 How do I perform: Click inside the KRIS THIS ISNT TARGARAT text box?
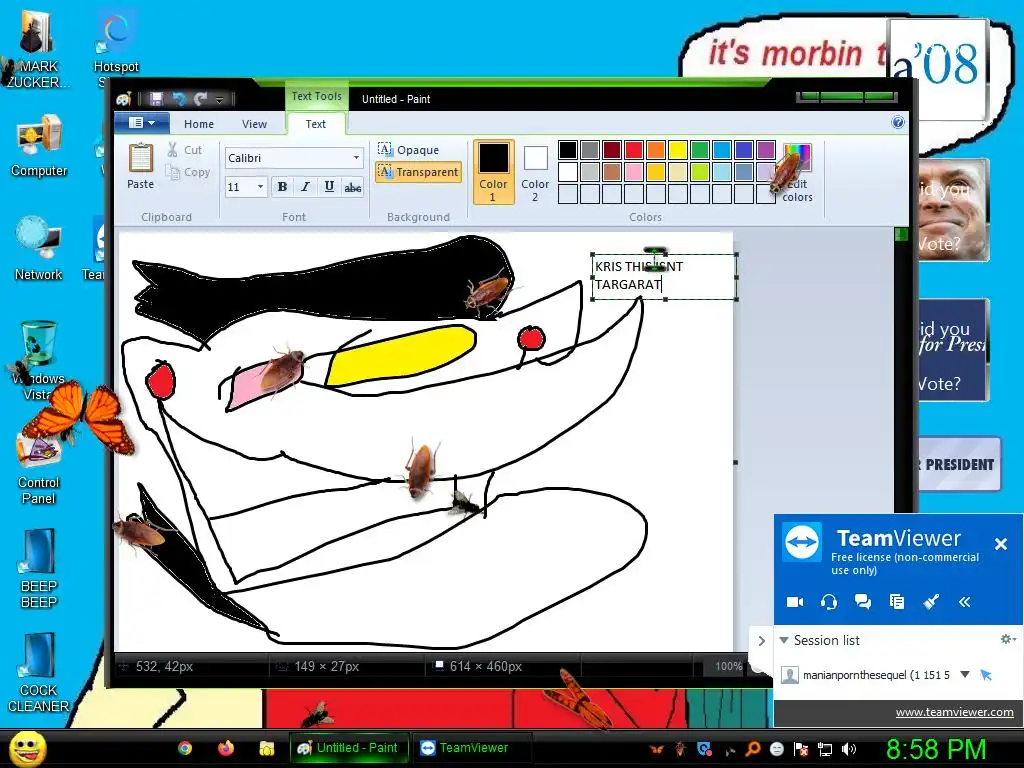click(664, 276)
